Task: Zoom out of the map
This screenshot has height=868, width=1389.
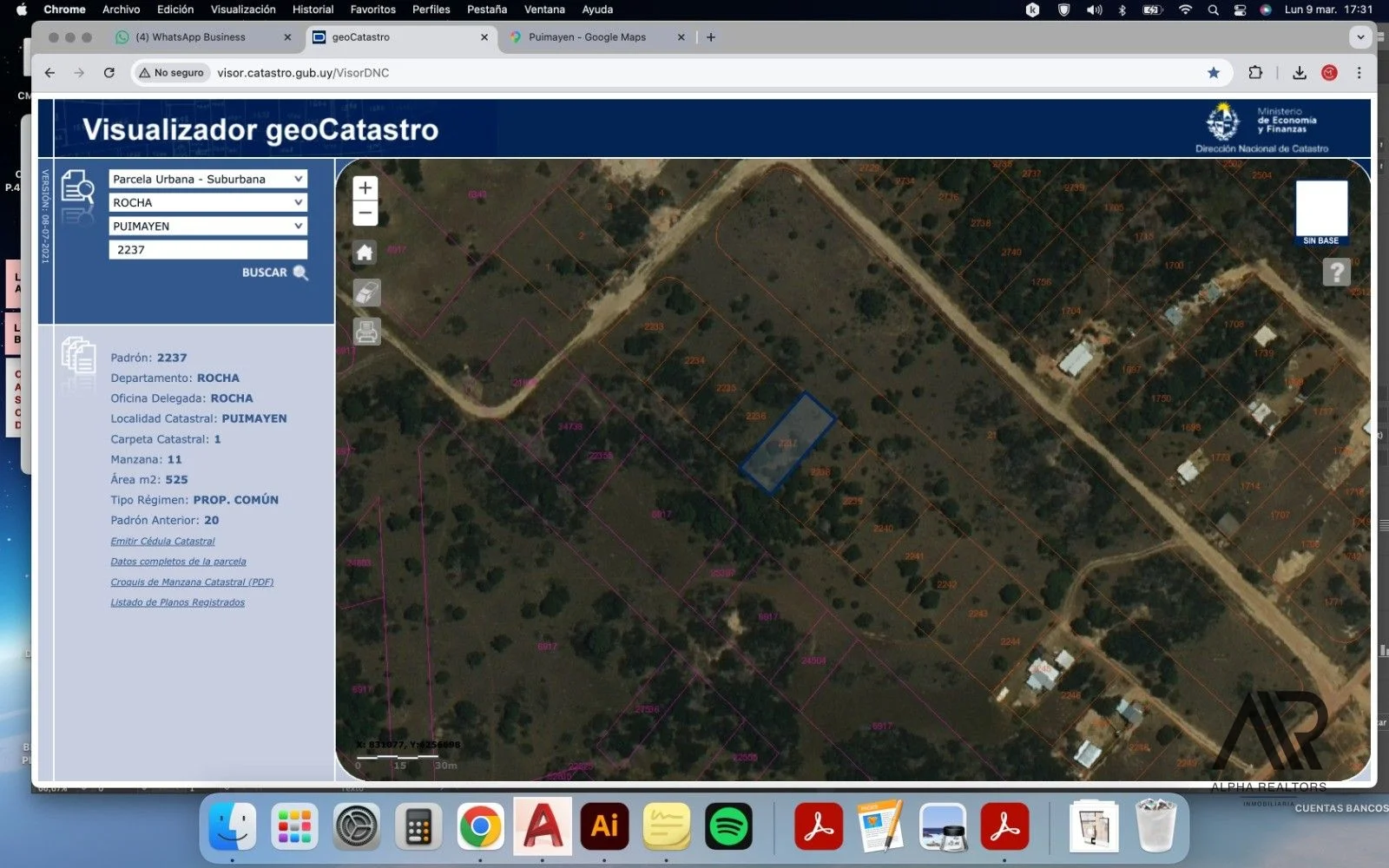Action: (x=365, y=214)
